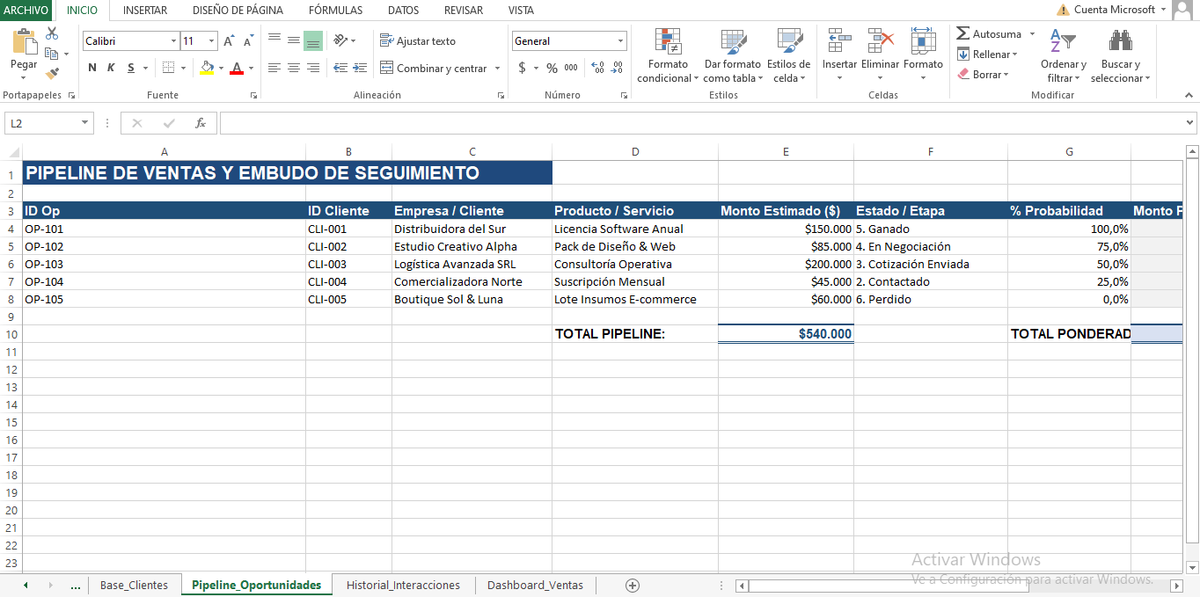Open Formato condicional menu
The image size is (1200, 597).
(668, 56)
